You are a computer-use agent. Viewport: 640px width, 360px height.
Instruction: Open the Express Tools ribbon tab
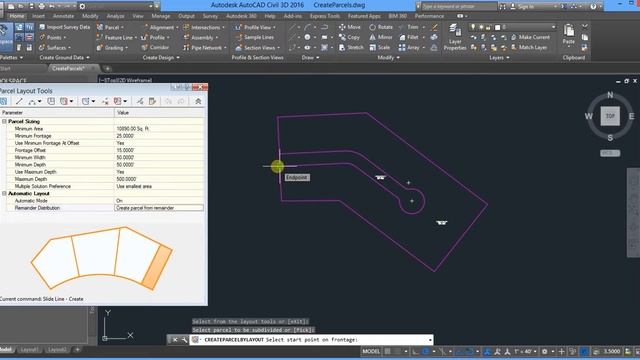coord(324,16)
